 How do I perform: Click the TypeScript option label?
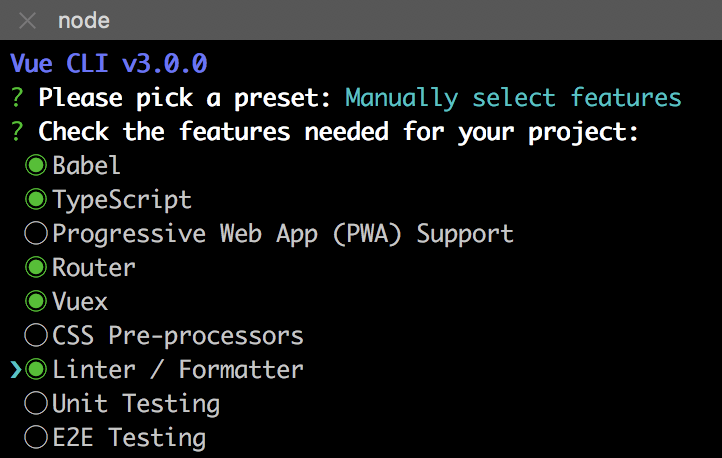click(x=122, y=201)
